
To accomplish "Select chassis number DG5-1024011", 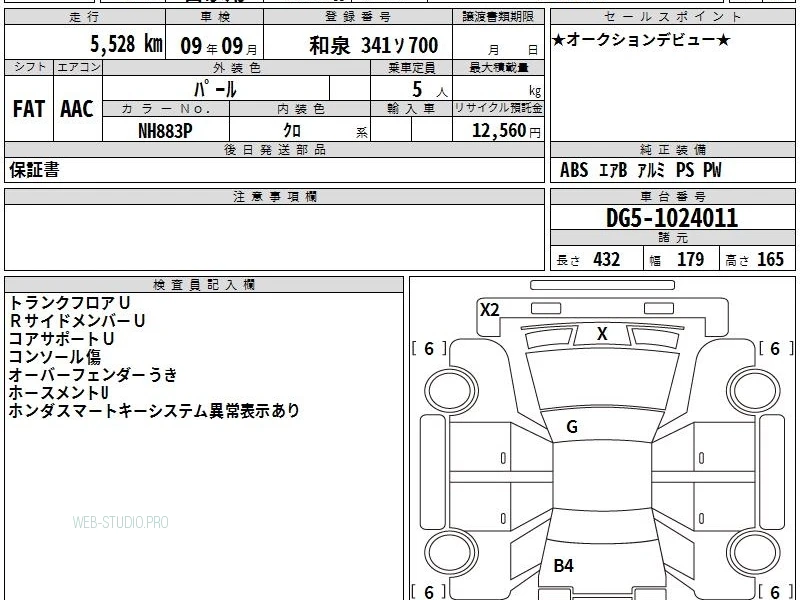I will [x=672, y=218].
